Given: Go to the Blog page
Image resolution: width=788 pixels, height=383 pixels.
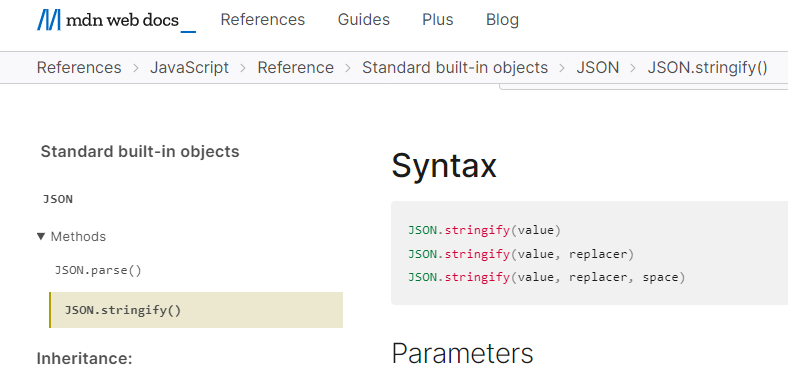Looking at the screenshot, I should [502, 20].
